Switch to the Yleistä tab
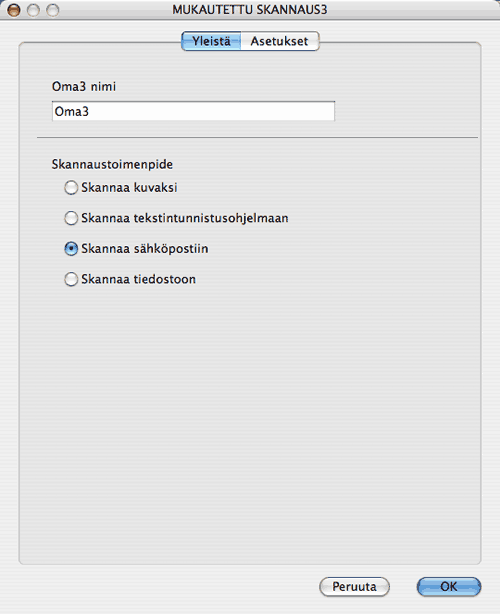500x614 pixels. click(211, 41)
